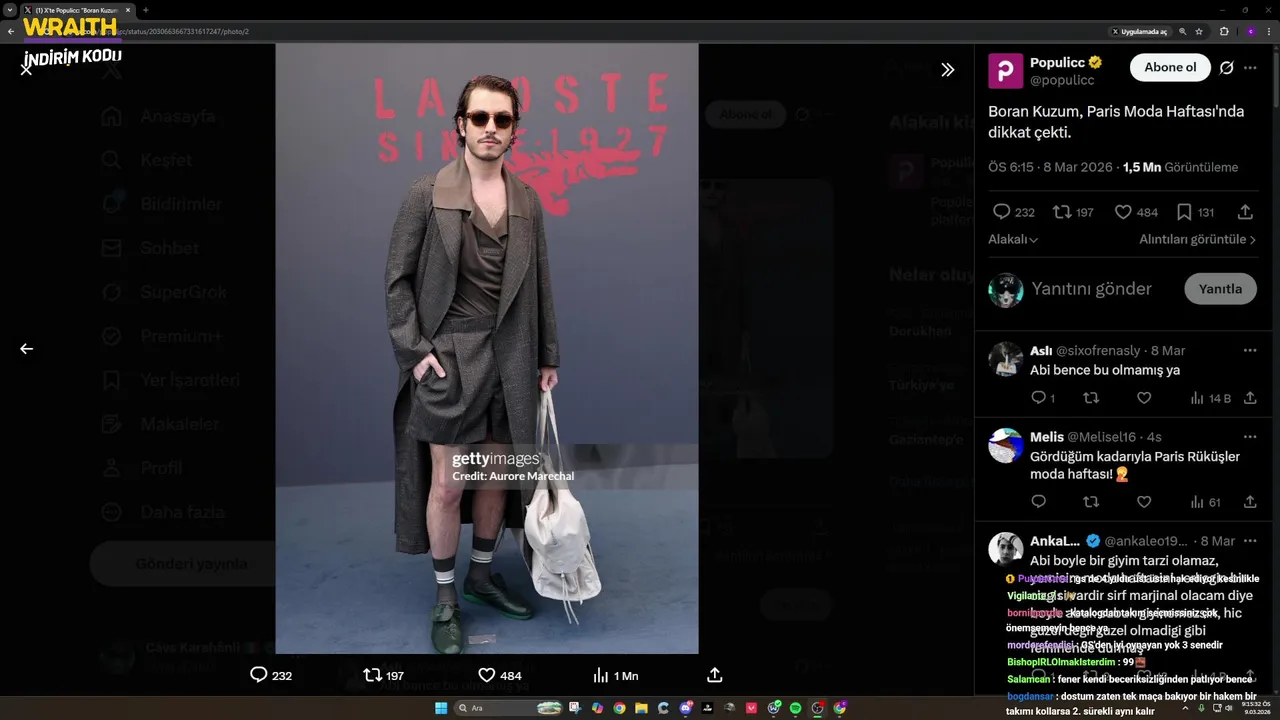Open AnkaL... user's profile avatar
Image resolution: width=1280 pixels, height=720 pixels.
[x=1005, y=549]
